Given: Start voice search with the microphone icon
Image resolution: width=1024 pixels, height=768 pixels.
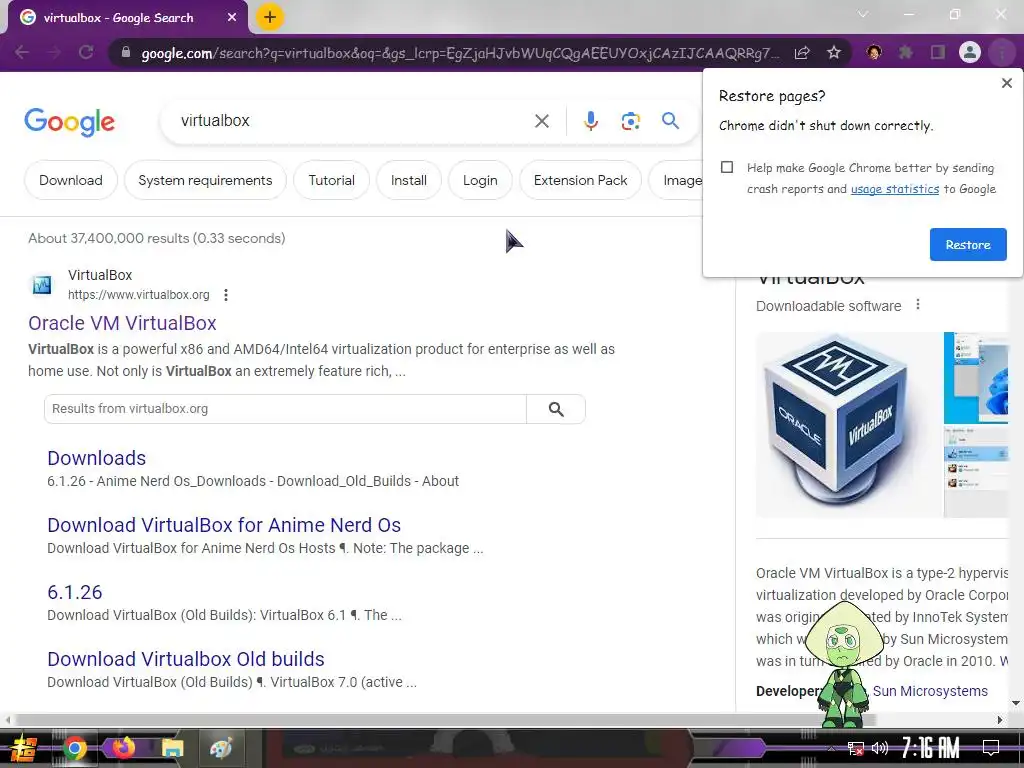Looking at the screenshot, I should (590, 121).
